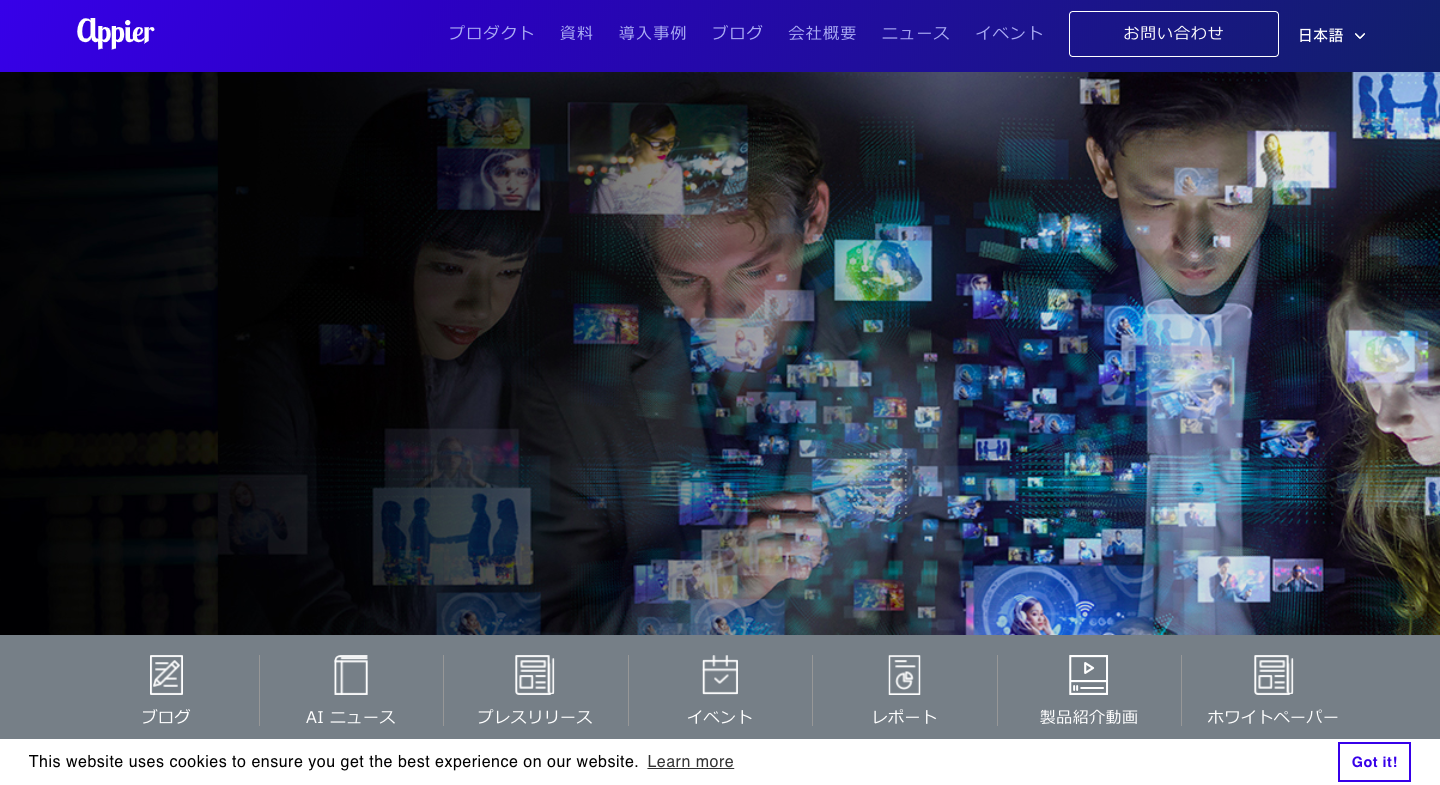Click the chevron next to 日本語
1440x785 pixels.
point(1360,36)
